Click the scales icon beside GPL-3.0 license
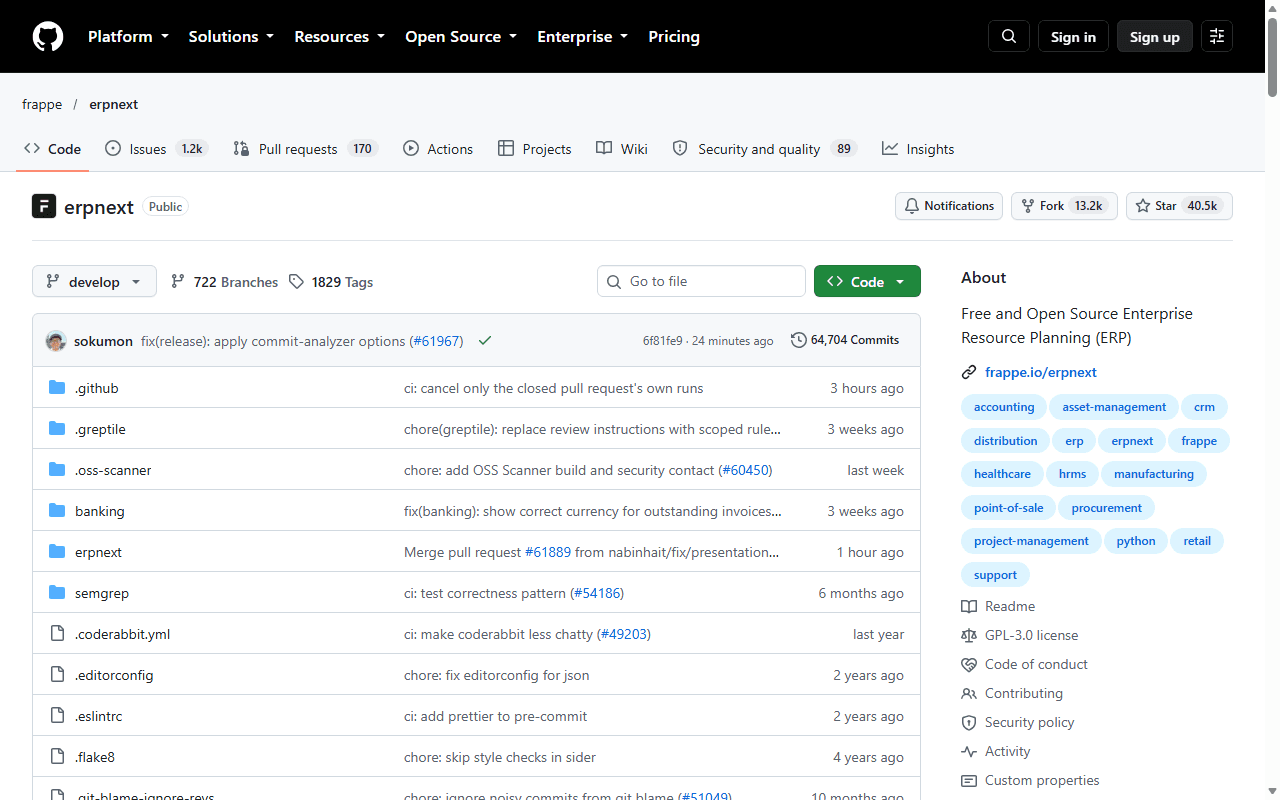This screenshot has width=1280, height=800. click(x=969, y=635)
